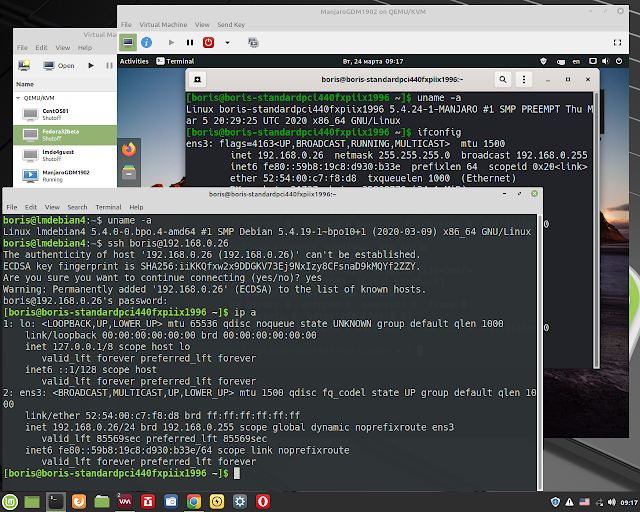
Task: Click the speaker volume icon in Mint tray
Action: coord(611,502)
